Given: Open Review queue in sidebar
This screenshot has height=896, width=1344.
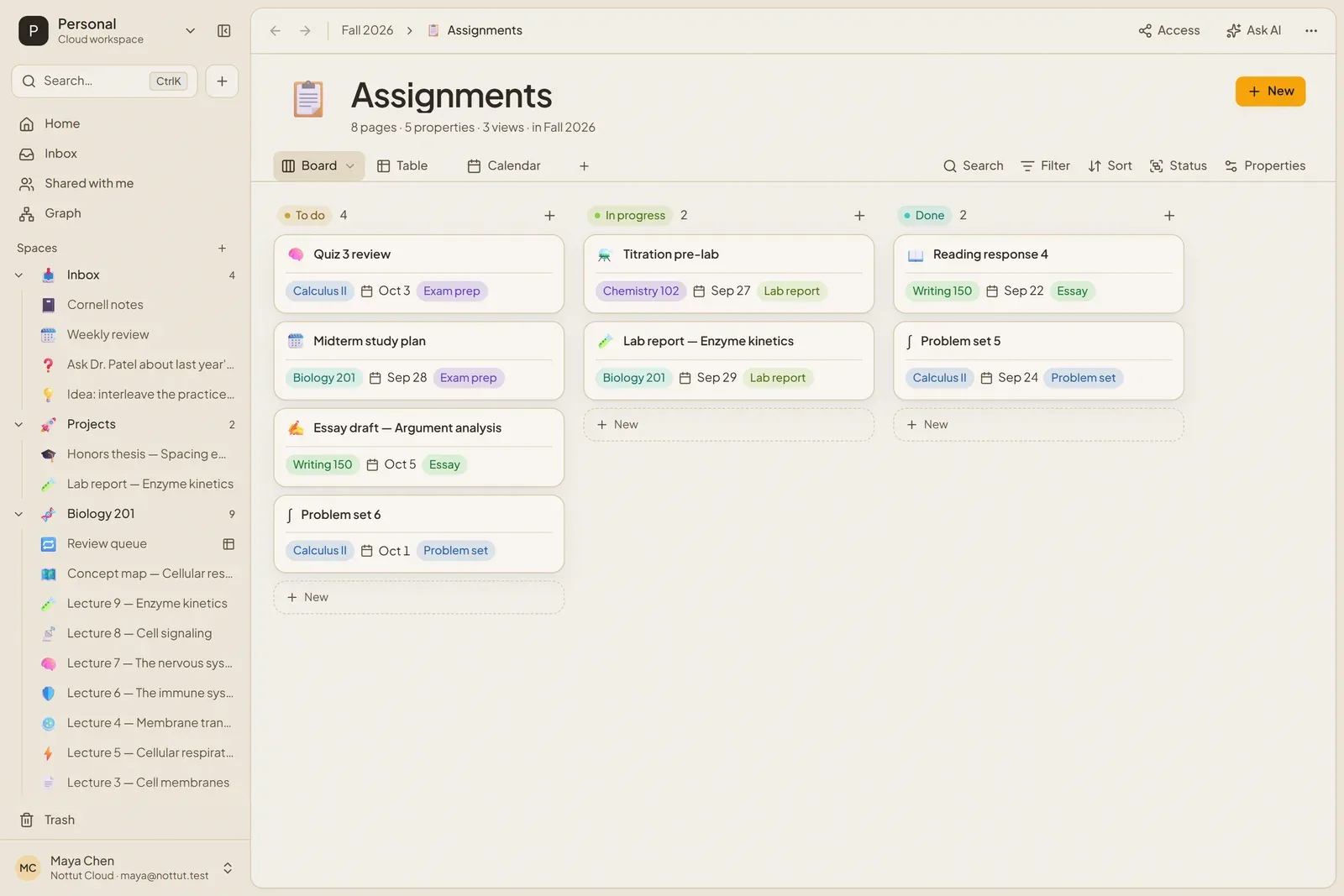Looking at the screenshot, I should point(136,544).
